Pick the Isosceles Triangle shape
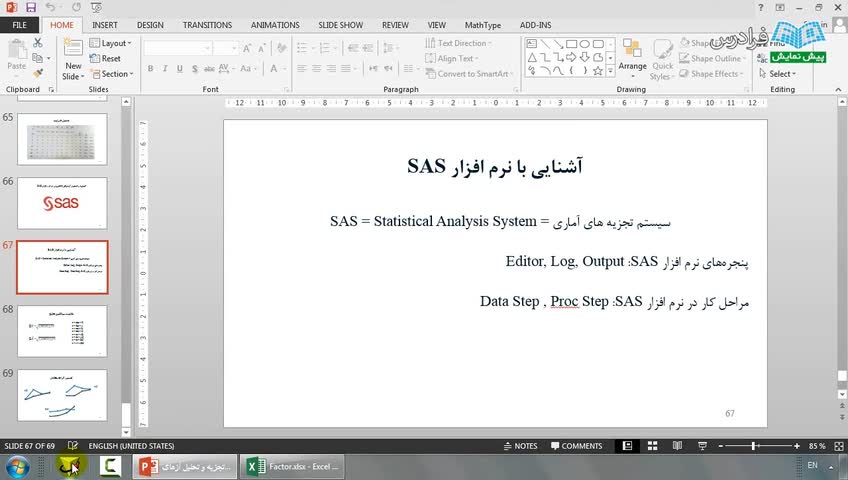The height and width of the screenshot is (480, 848). pos(532,57)
